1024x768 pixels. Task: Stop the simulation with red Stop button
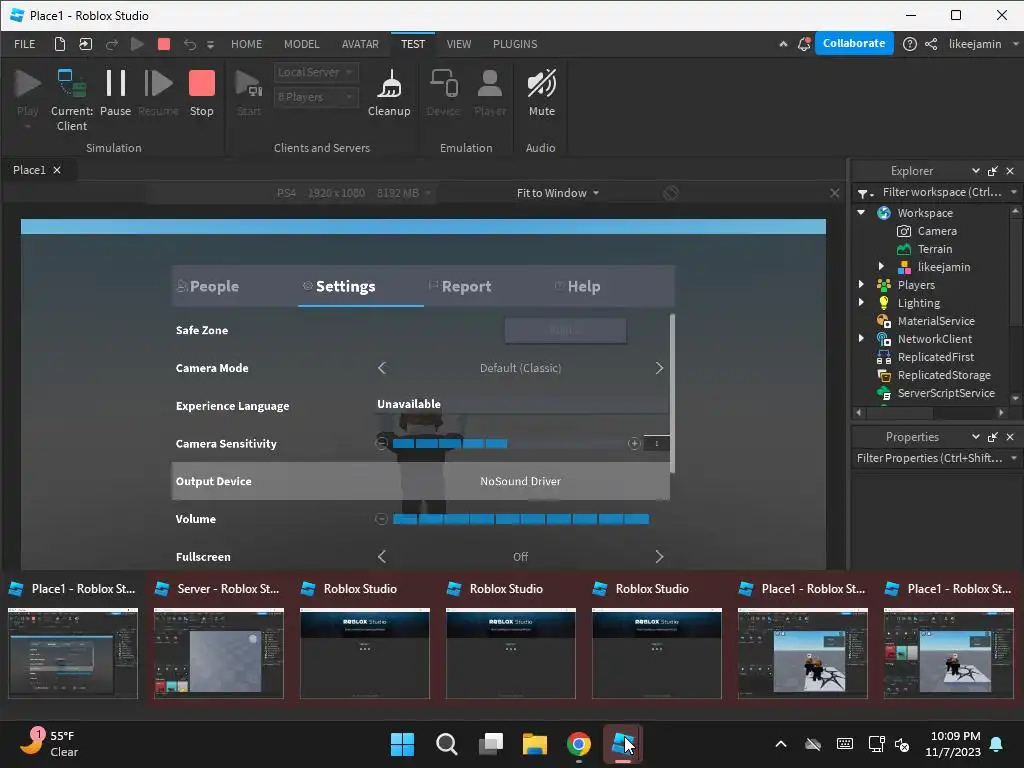201,93
